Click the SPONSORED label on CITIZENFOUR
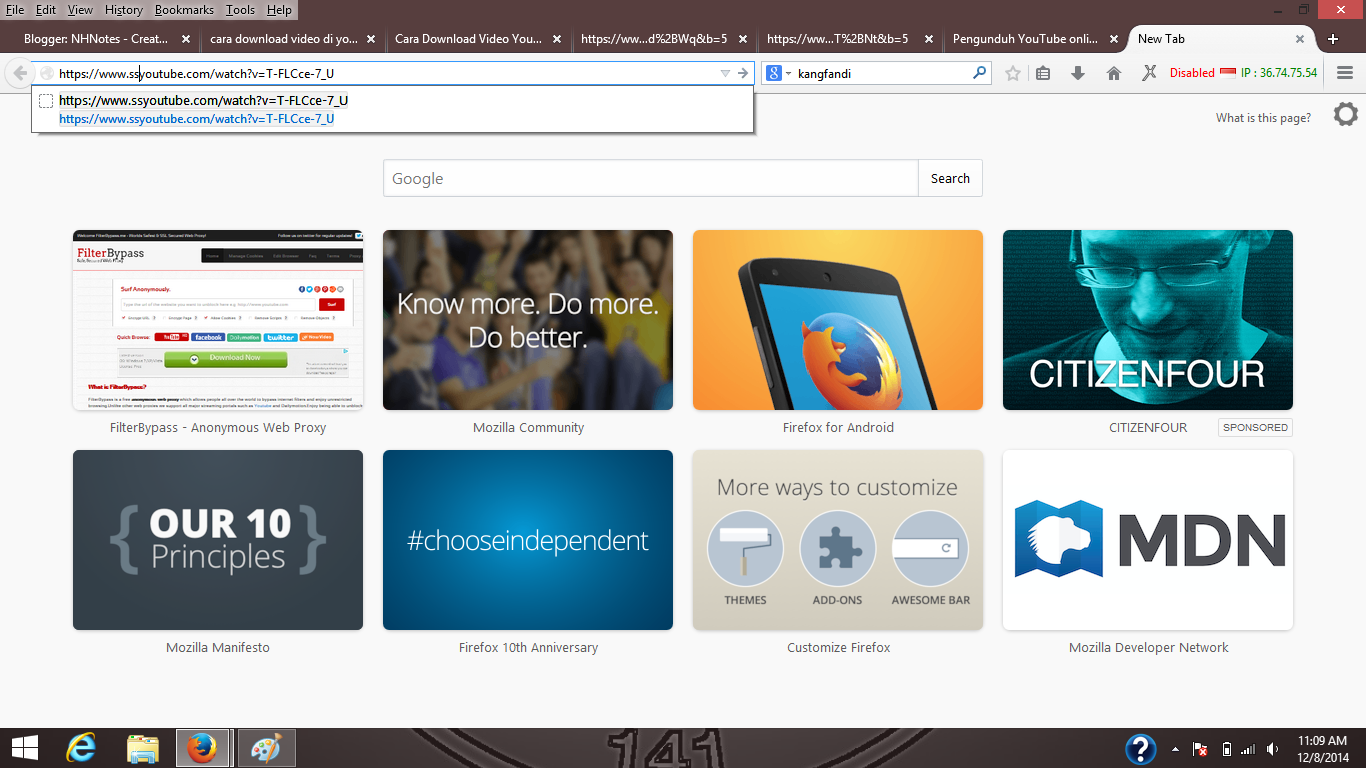 point(1255,427)
